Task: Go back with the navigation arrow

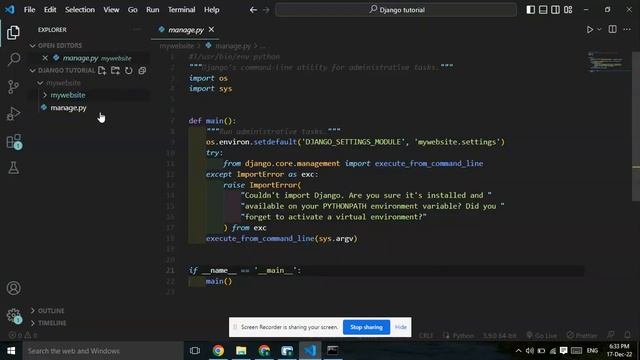Action: 253,10
